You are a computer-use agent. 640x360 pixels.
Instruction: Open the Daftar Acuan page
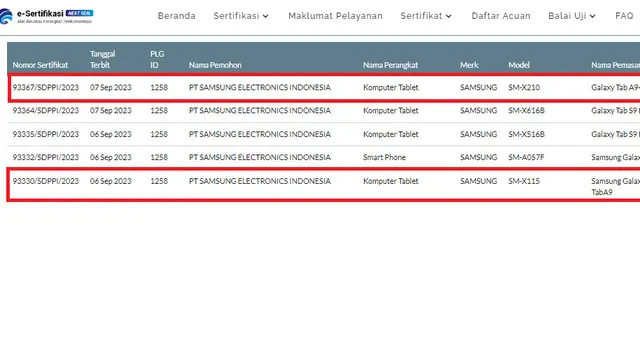click(x=501, y=16)
